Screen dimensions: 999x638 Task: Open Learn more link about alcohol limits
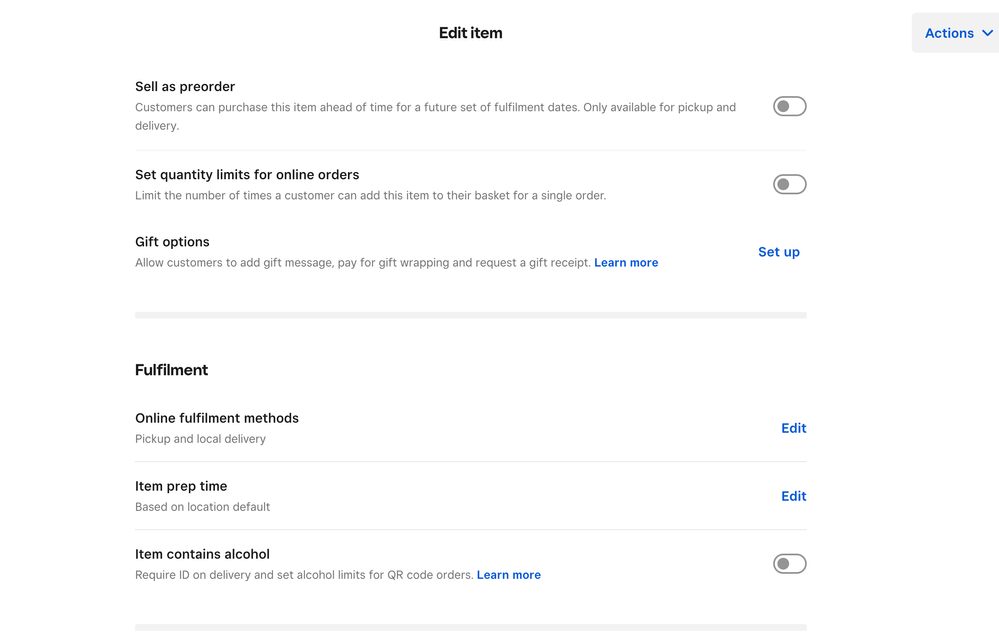(x=508, y=575)
